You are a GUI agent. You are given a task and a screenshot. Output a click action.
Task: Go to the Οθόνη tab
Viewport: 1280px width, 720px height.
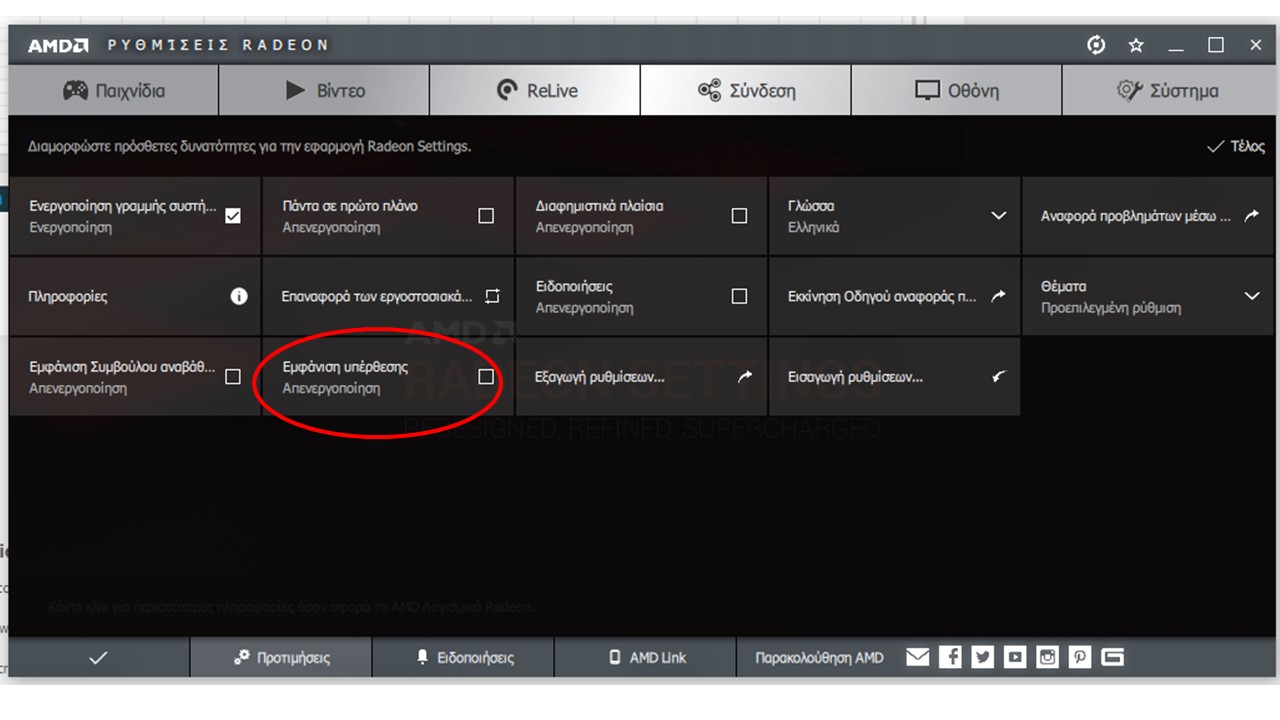point(956,91)
